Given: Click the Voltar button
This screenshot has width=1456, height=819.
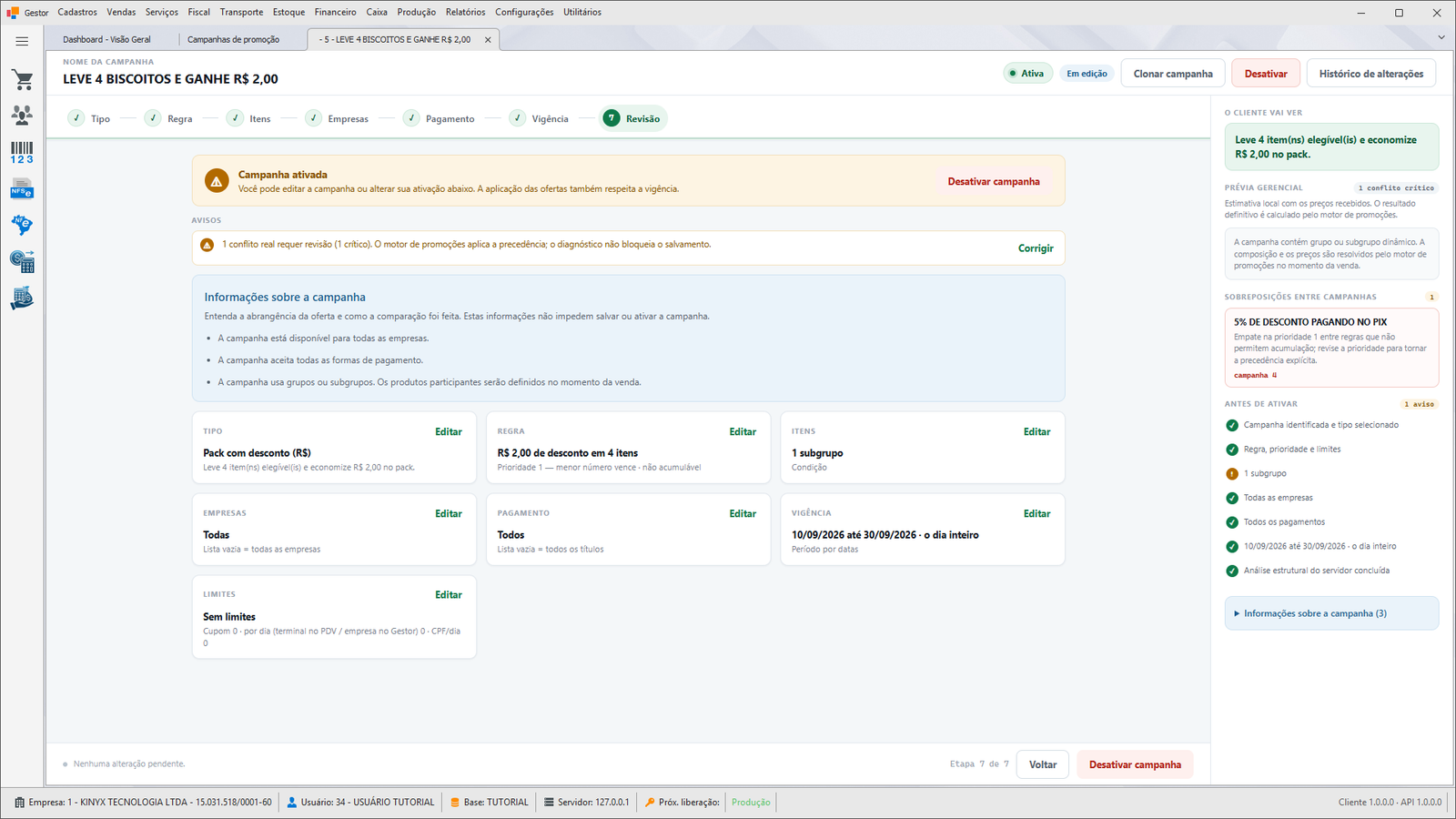Looking at the screenshot, I should click(1043, 764).
